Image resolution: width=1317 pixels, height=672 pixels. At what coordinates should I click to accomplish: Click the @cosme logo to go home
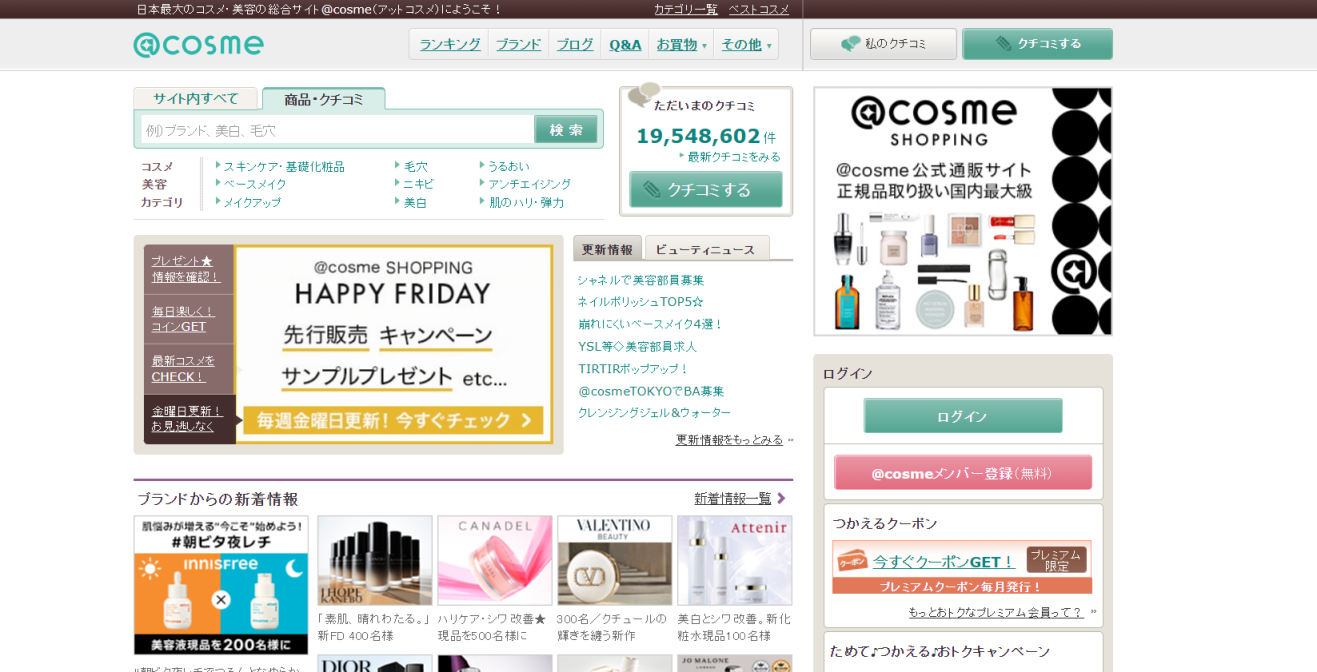(197, 44)
